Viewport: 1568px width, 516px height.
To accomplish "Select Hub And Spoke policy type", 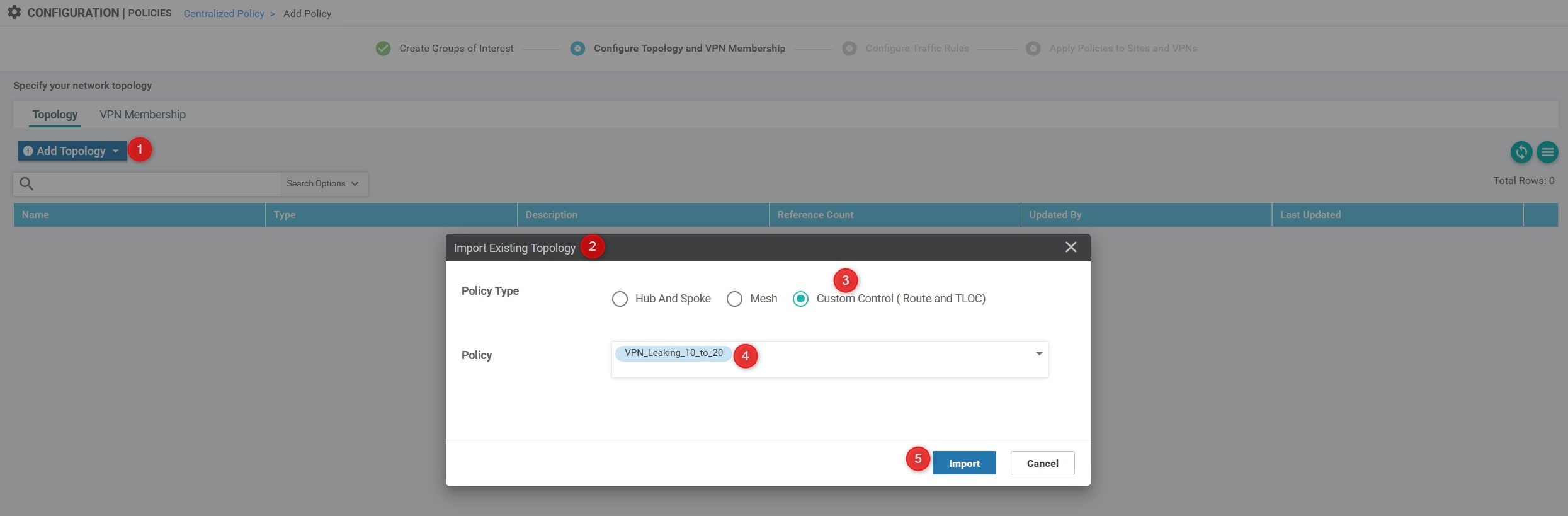I will pyautogui.click(x=620, y=299).
